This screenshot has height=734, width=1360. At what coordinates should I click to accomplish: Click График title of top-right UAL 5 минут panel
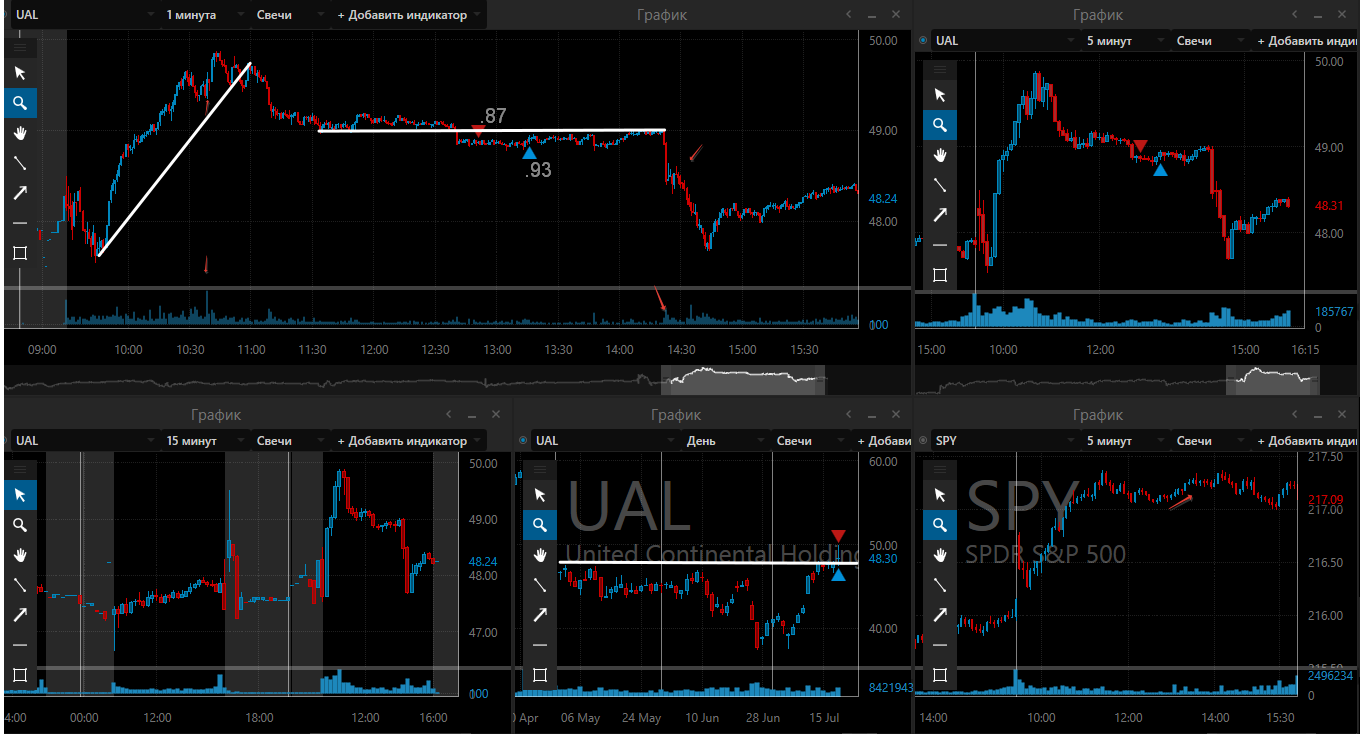tap(1097, 15)
